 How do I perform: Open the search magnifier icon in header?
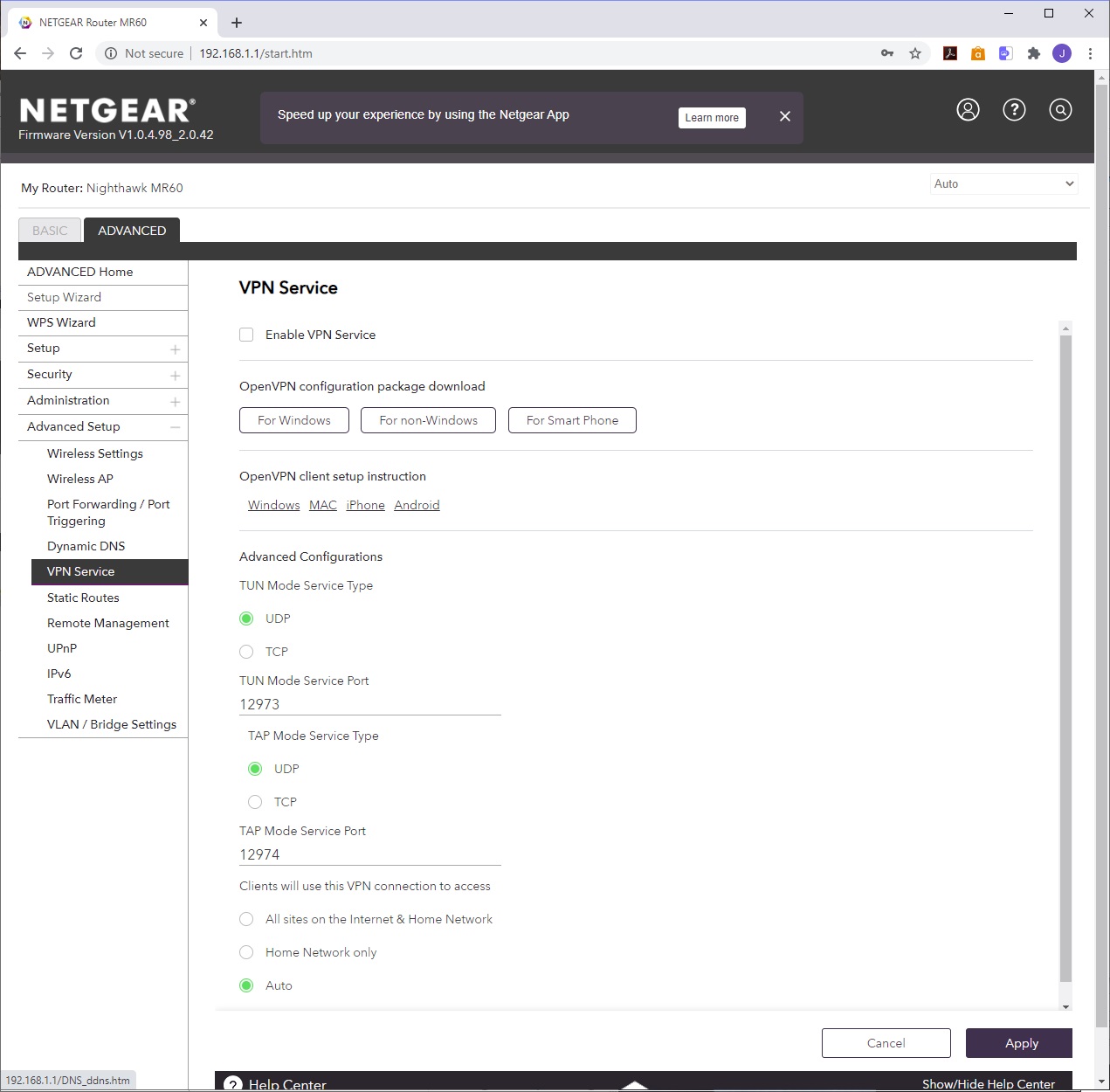(1060, 110)
